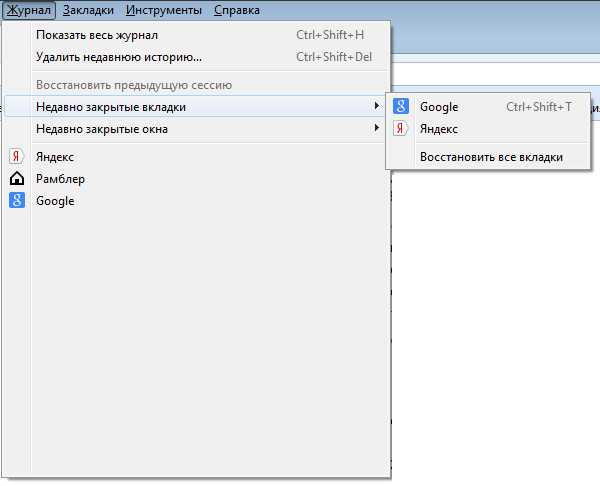The image size is (600, 486).
Task: Click the Rambler house icon
Action: [x=16, y=179]
